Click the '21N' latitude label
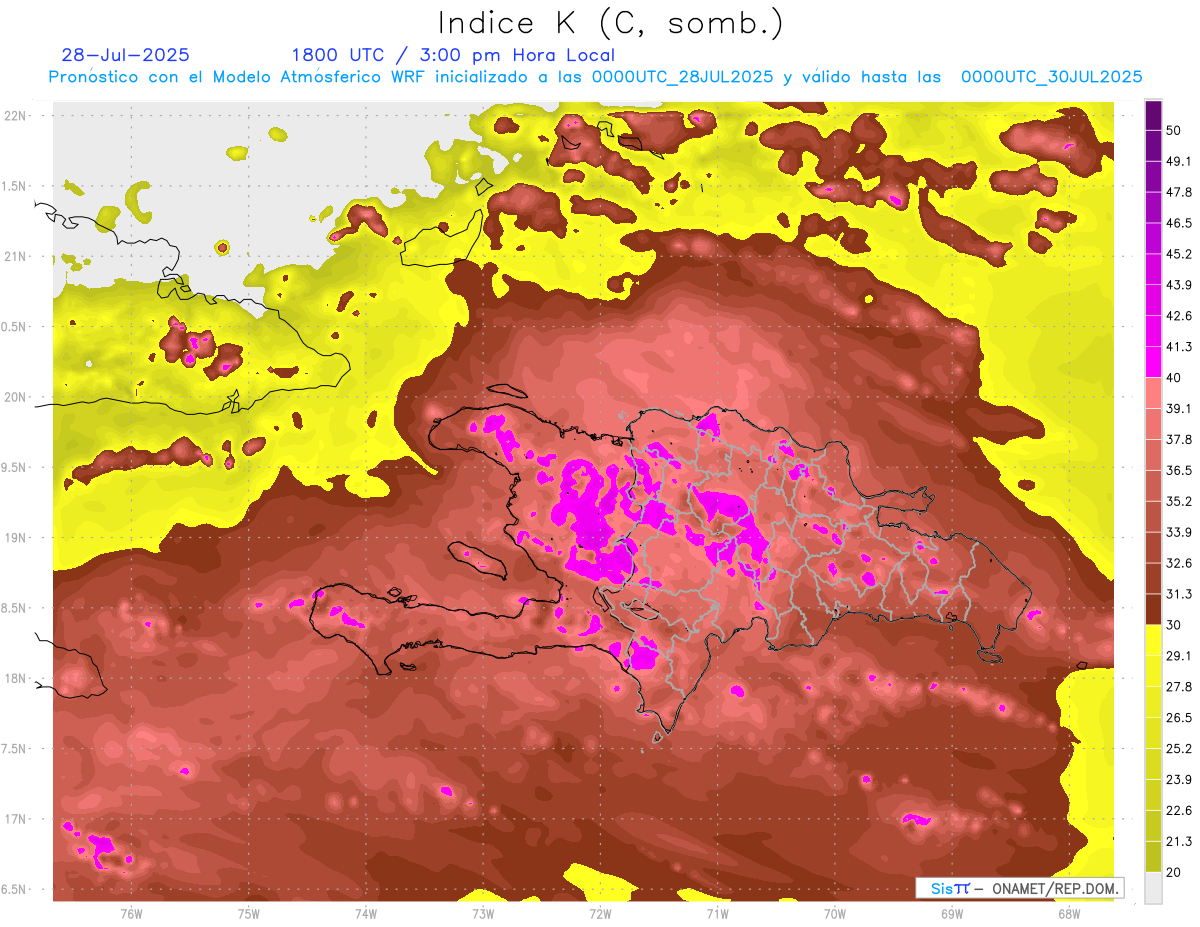 [x=17, y=256]
